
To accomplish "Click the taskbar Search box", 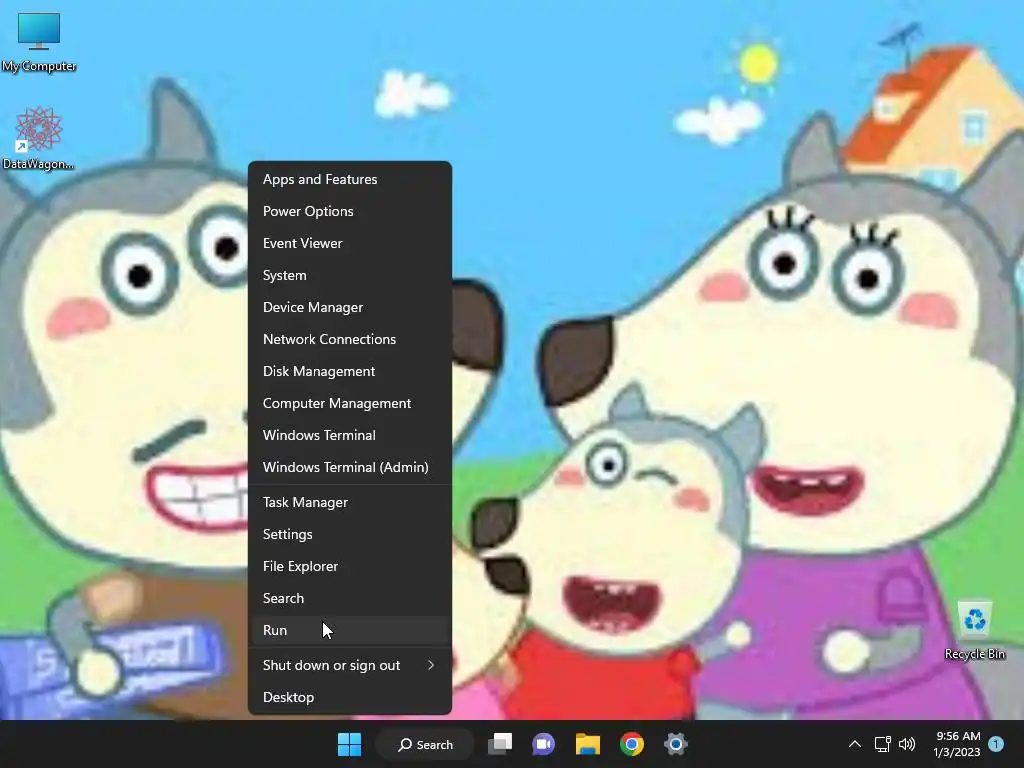I will point(425,744).
